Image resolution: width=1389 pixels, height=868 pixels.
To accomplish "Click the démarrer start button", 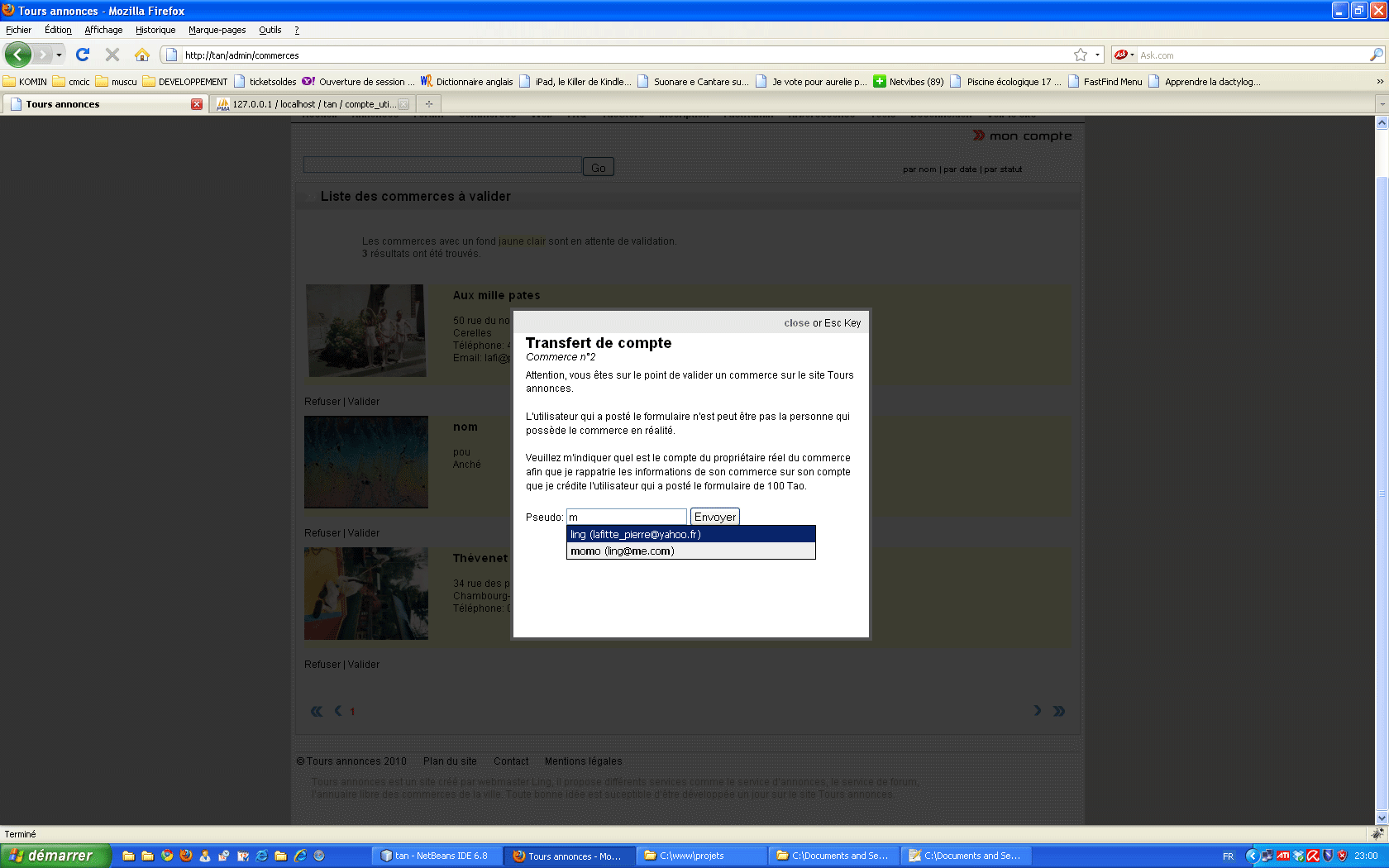I will click(x=55, y=856).
